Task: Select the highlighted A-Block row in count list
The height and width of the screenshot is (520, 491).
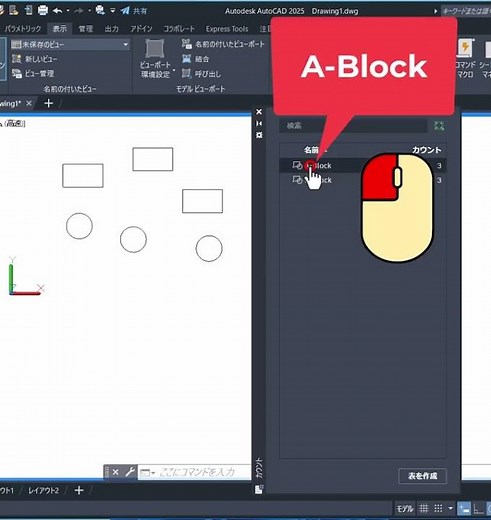Action: [363, 165]
